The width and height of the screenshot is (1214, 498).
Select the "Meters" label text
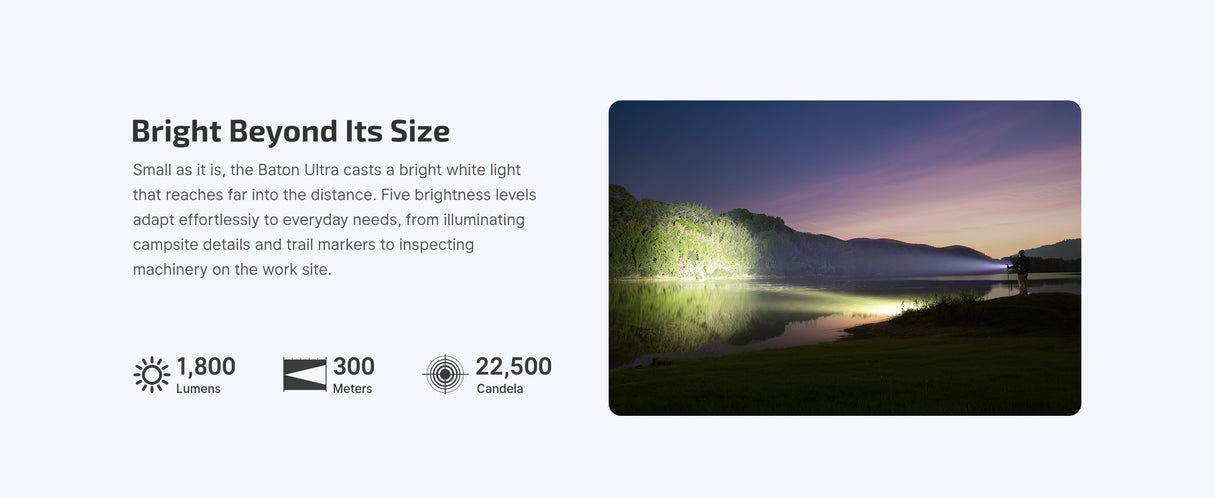pyautogui.click(x=352, y=389)
